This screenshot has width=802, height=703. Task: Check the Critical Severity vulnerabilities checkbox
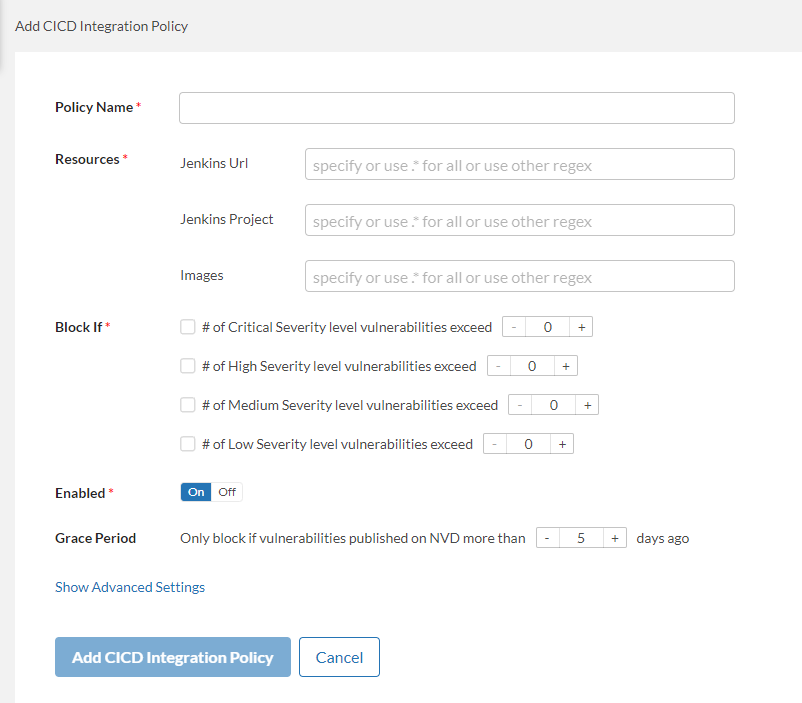point(187,327)
